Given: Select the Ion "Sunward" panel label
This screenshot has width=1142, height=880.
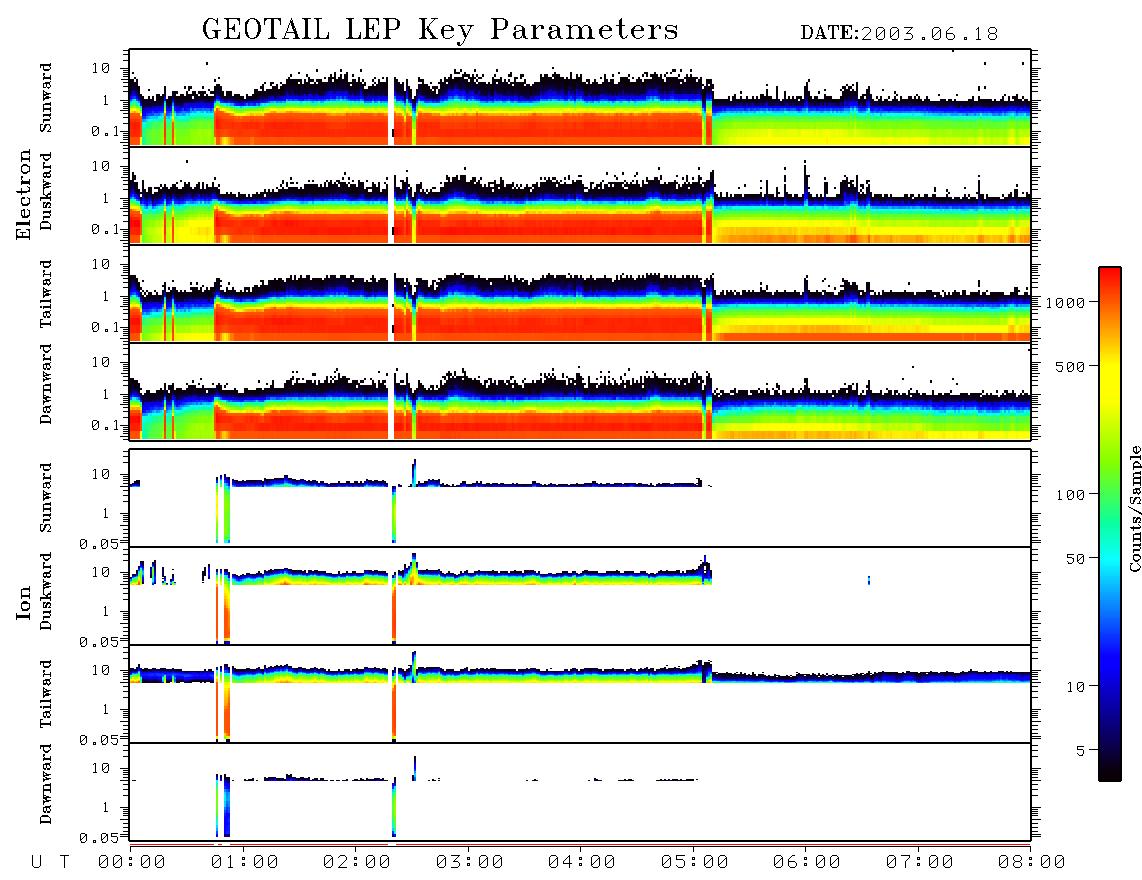Looking at the screenshot, I should (x=46, y=497).
